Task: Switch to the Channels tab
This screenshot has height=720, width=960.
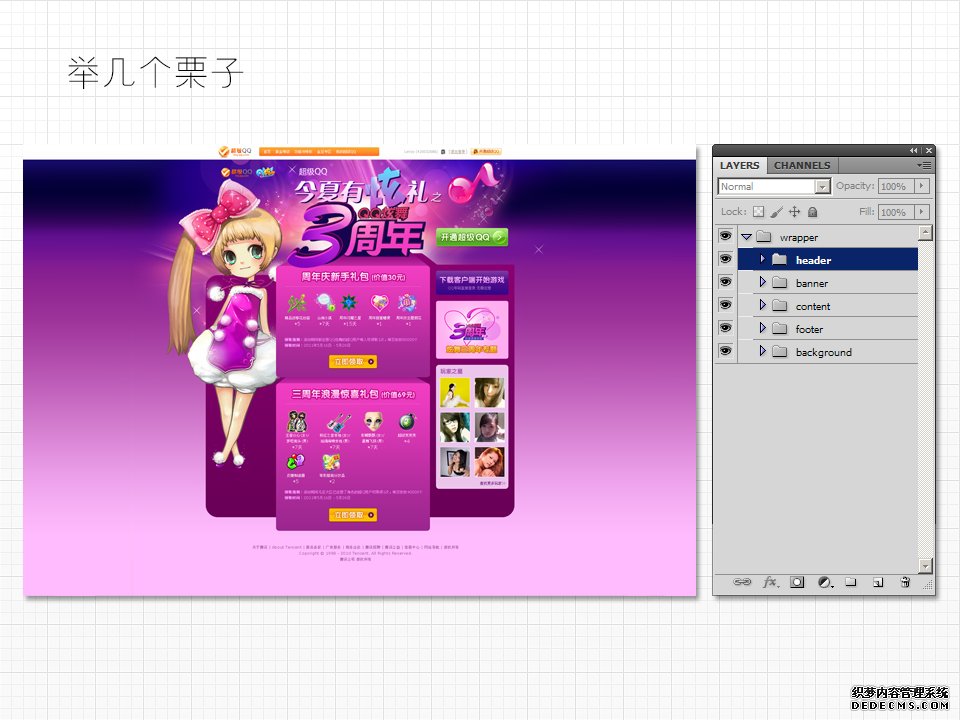Action: pos(802,165)
